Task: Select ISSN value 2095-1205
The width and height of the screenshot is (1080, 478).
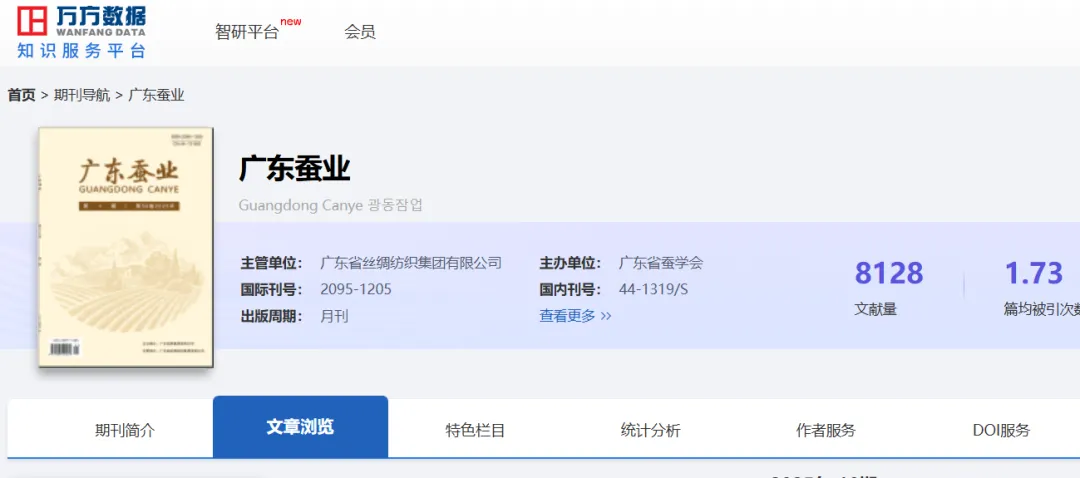Action: point(356,289)
